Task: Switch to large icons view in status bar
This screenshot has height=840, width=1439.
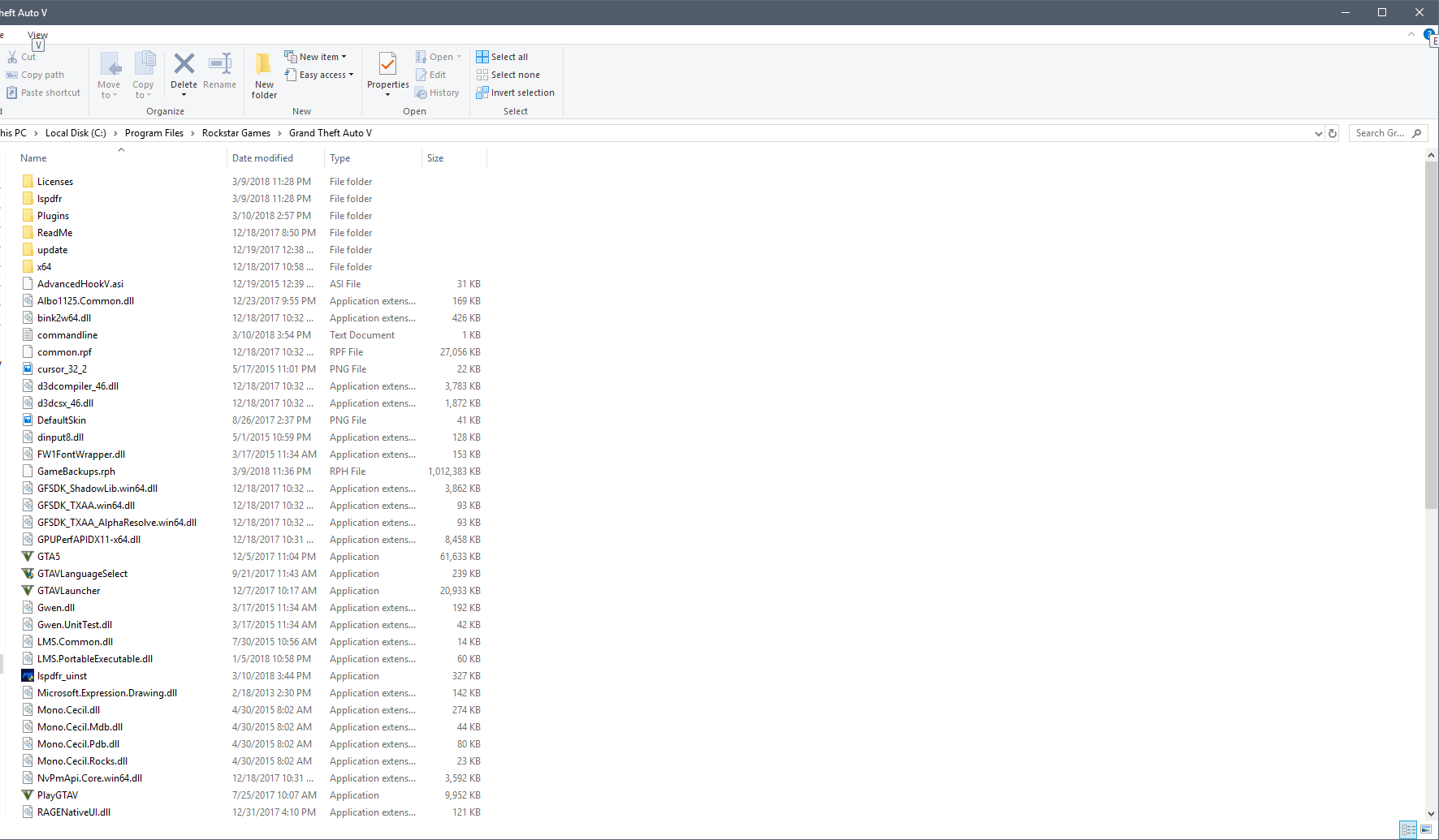Action: 1426,829
